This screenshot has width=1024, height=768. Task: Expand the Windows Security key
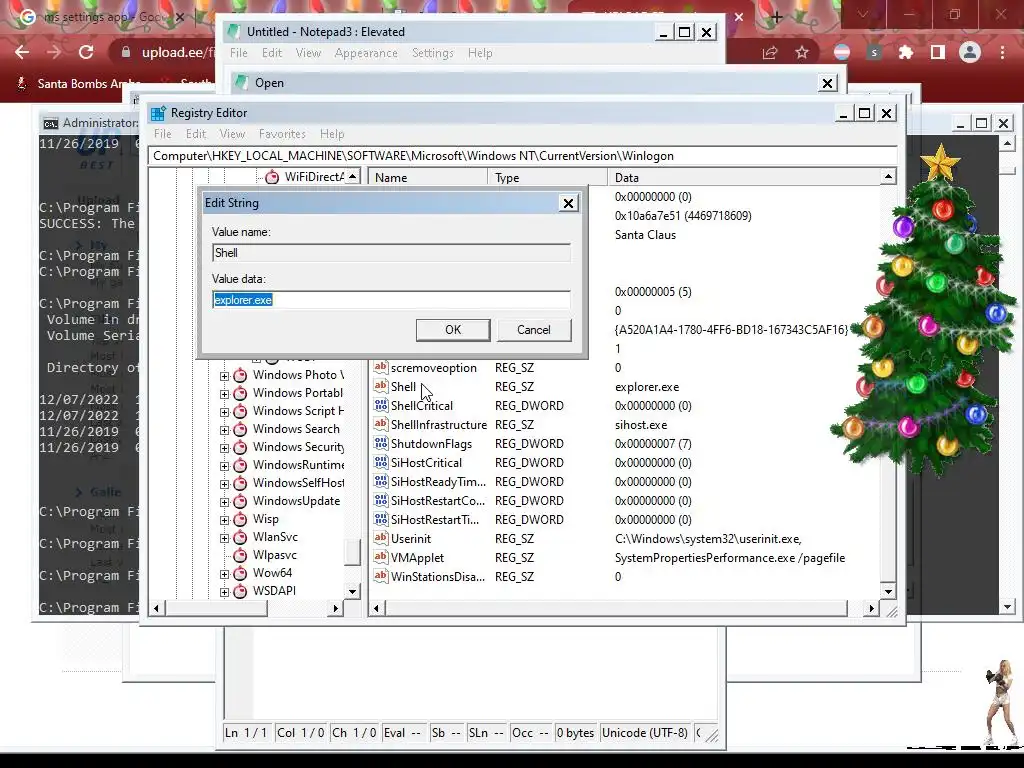click(x=225, y=448)
